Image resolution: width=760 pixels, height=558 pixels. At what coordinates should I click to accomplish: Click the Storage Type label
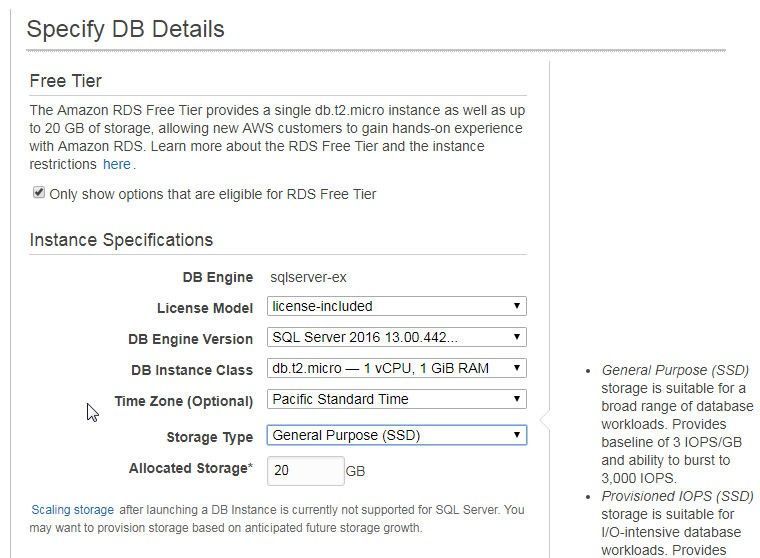(x=210, y=437)
